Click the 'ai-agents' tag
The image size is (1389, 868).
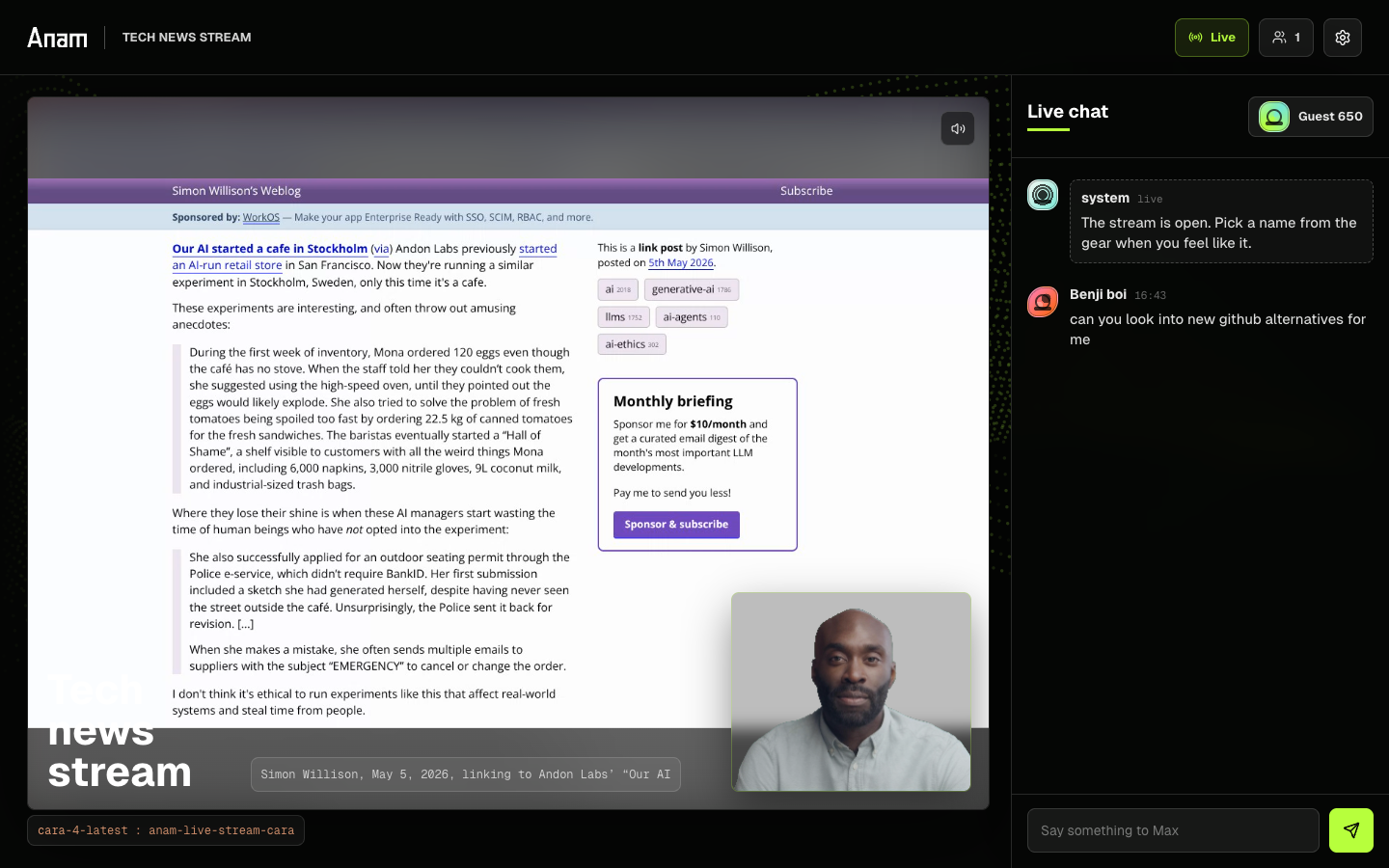pos(692,317)
